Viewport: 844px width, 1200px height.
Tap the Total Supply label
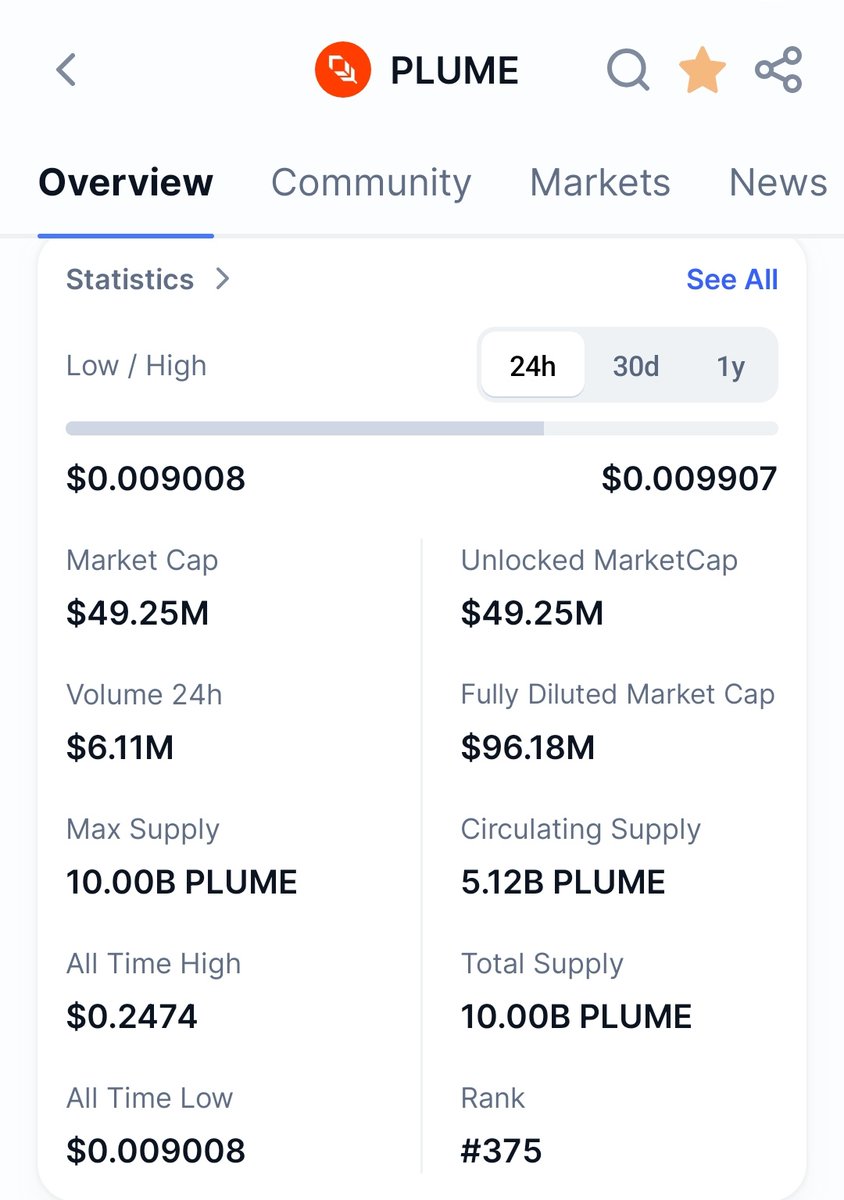coord(542,964)
